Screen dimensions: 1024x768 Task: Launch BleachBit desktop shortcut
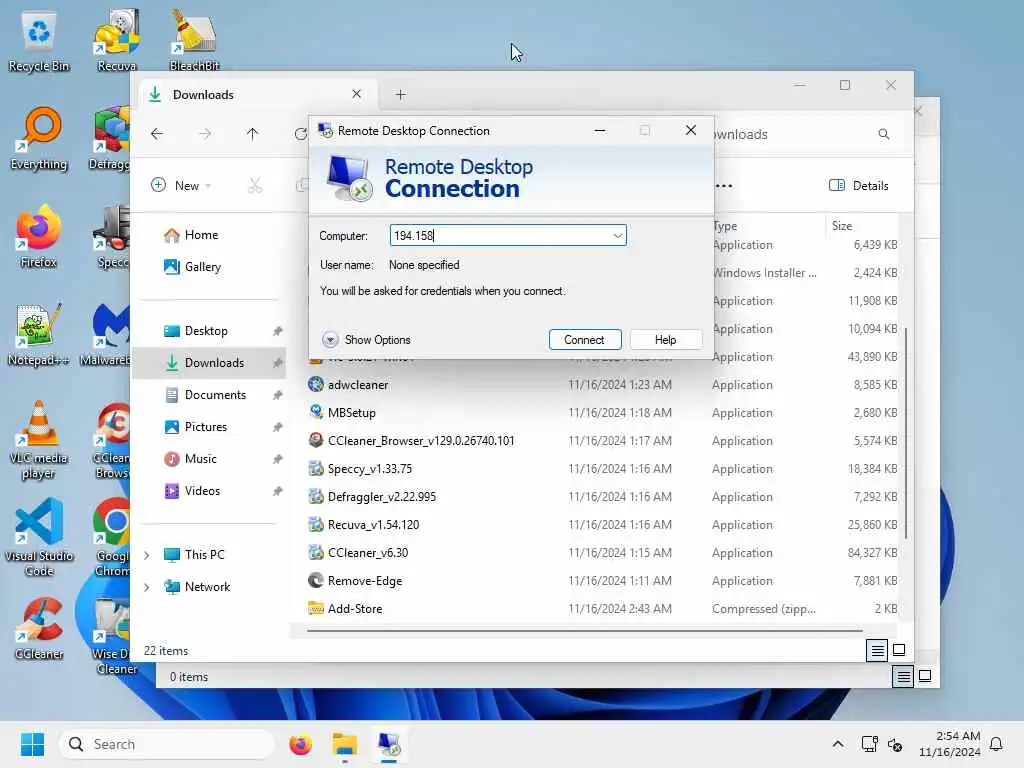pos(194,42)
